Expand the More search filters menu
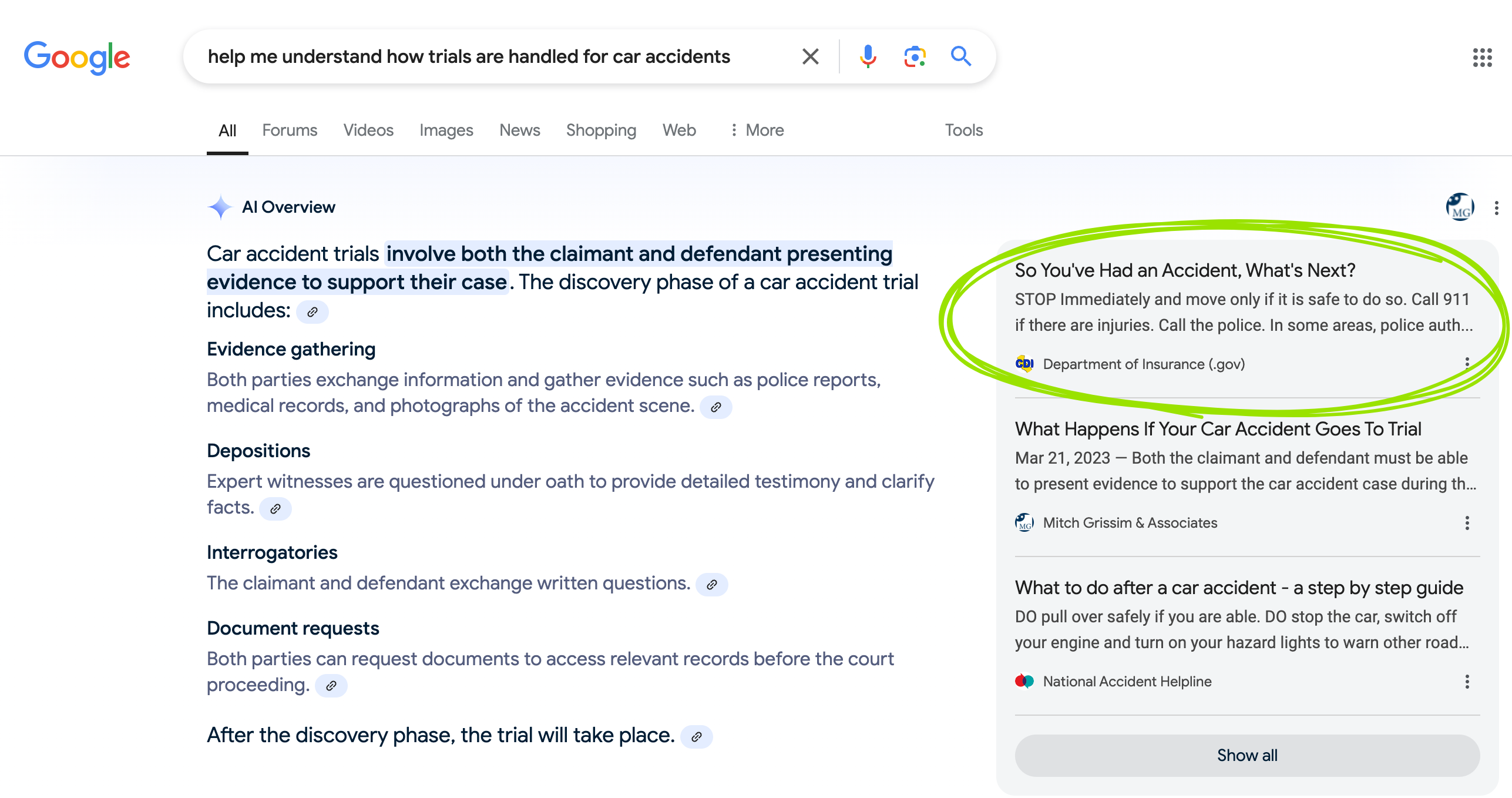Image resolution: width=1512 pixels, height=798 pixels. pyautogui.click(x=757, y=130)
